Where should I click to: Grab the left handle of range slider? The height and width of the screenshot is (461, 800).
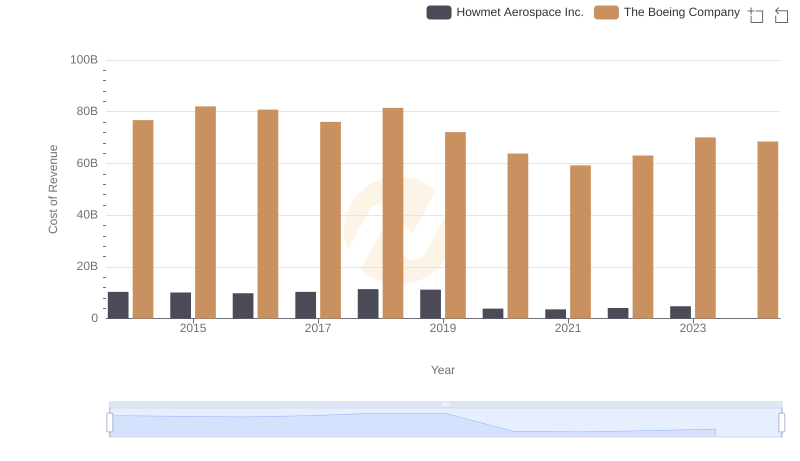pos(110,422)
